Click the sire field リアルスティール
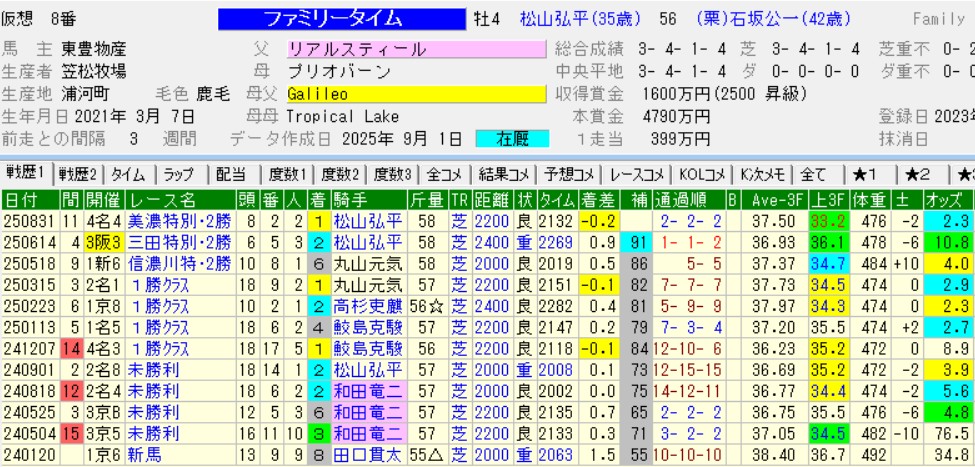 click(415, 49)
